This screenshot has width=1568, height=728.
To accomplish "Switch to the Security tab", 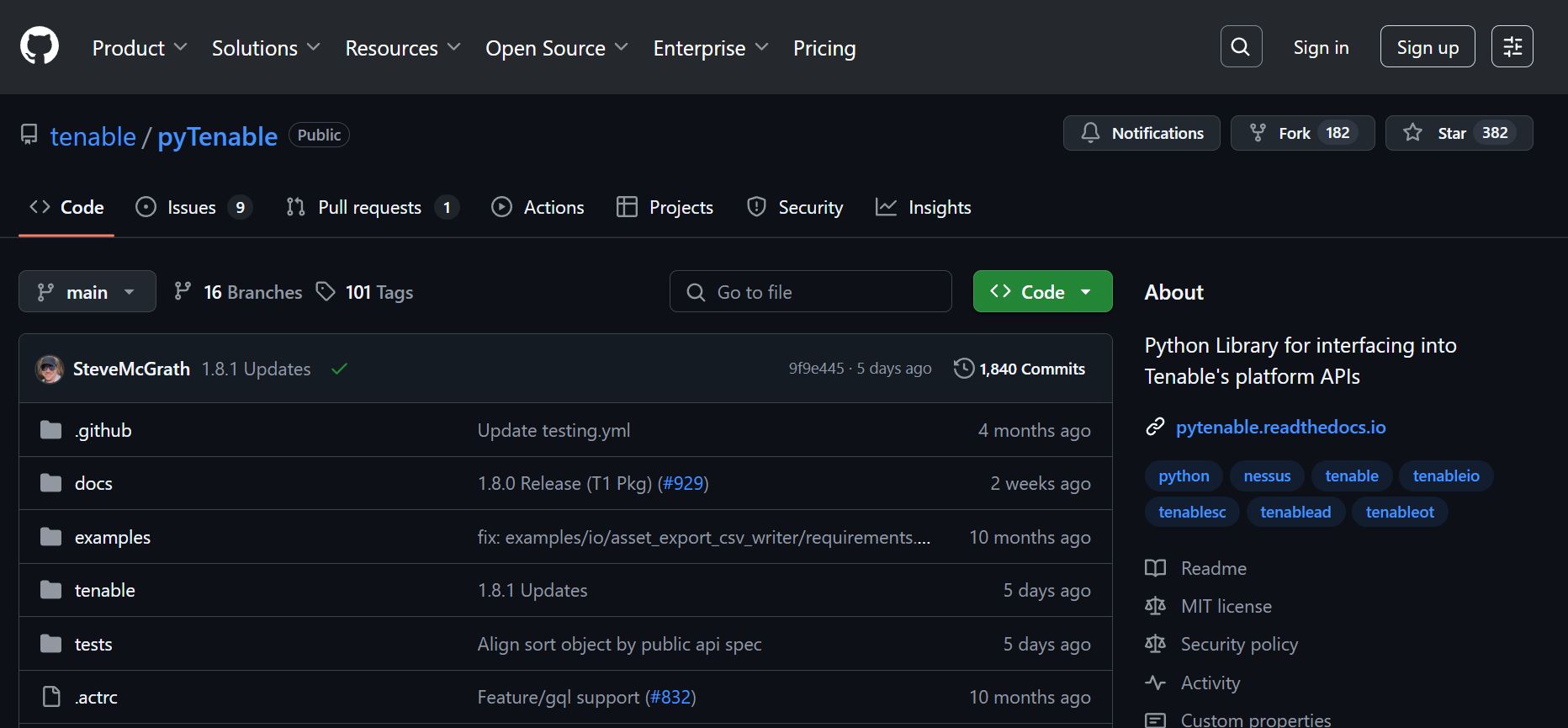I will click(x=795, y=207).
